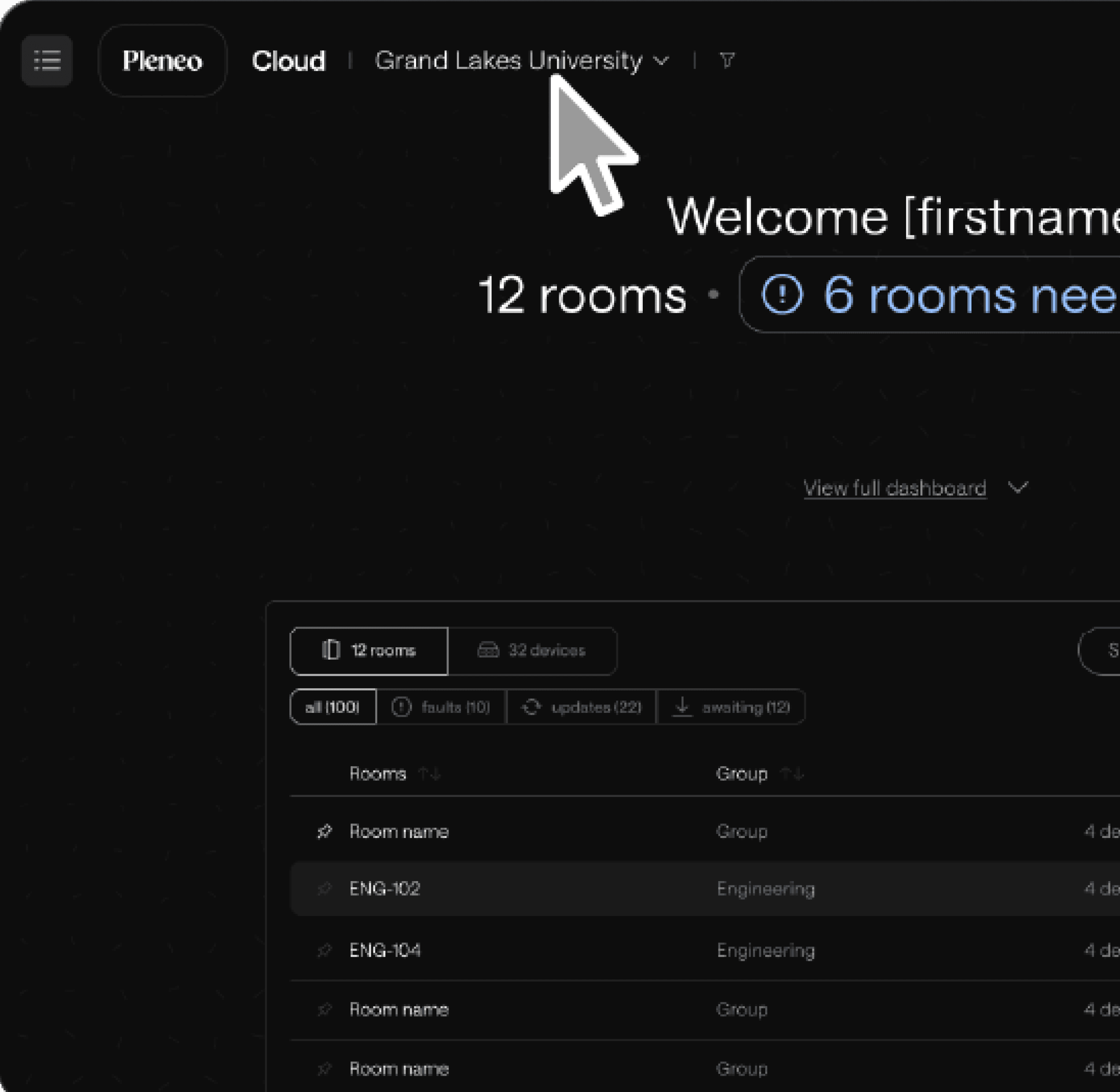1120x1092 pixels.
Task: Click the Pleneo logo button
Action: pos(162,60)
